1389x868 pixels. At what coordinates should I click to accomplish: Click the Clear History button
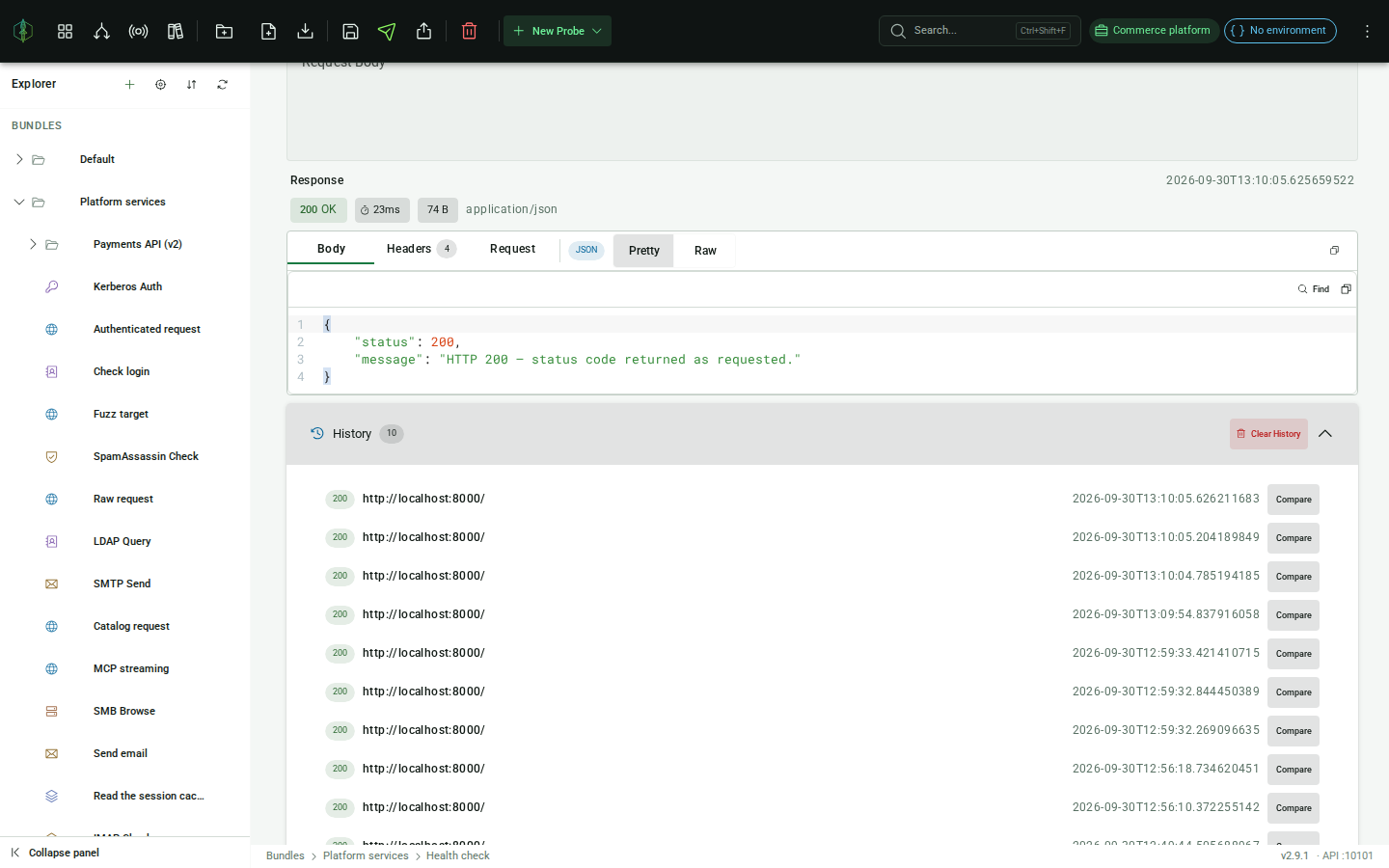tap(1268, 434)
